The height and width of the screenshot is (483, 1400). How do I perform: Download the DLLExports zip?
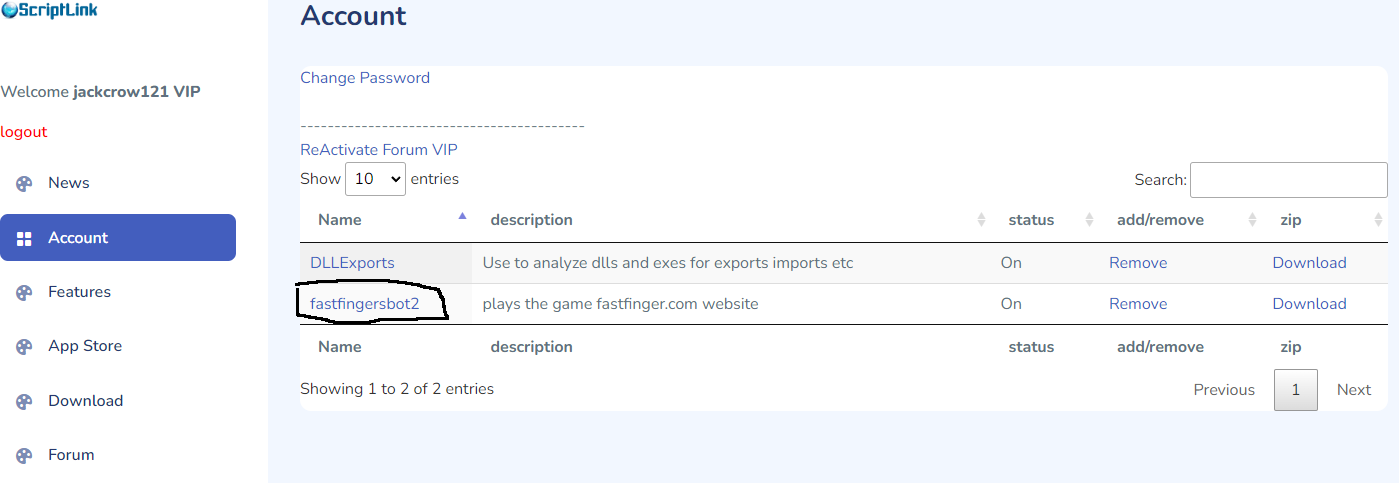[x=1309, y=263]
